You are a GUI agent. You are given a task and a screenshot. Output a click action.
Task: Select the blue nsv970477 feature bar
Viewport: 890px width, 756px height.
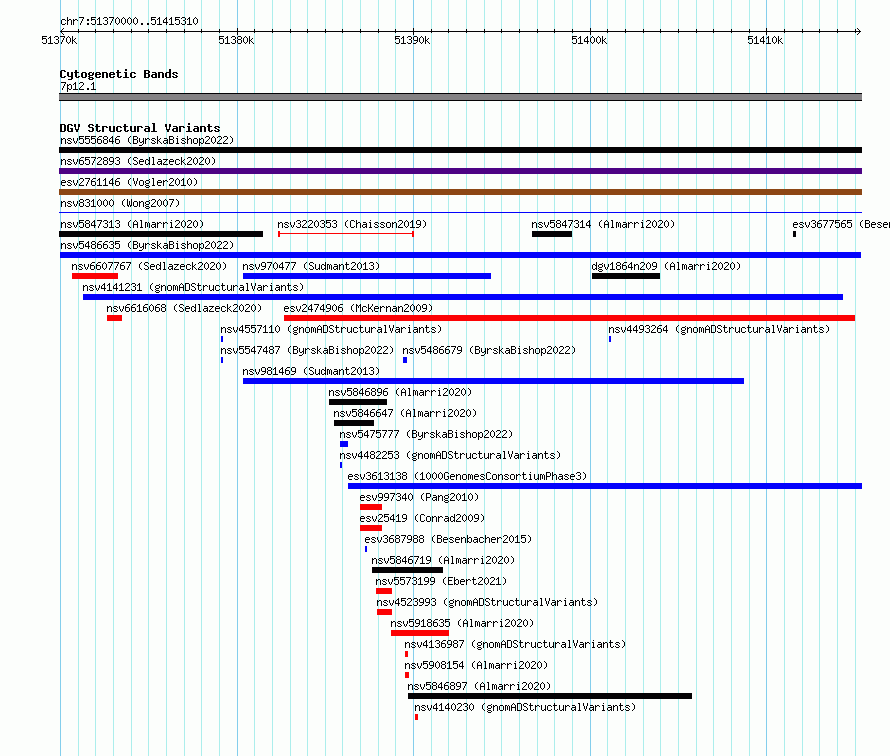click(x=367, y=276)
